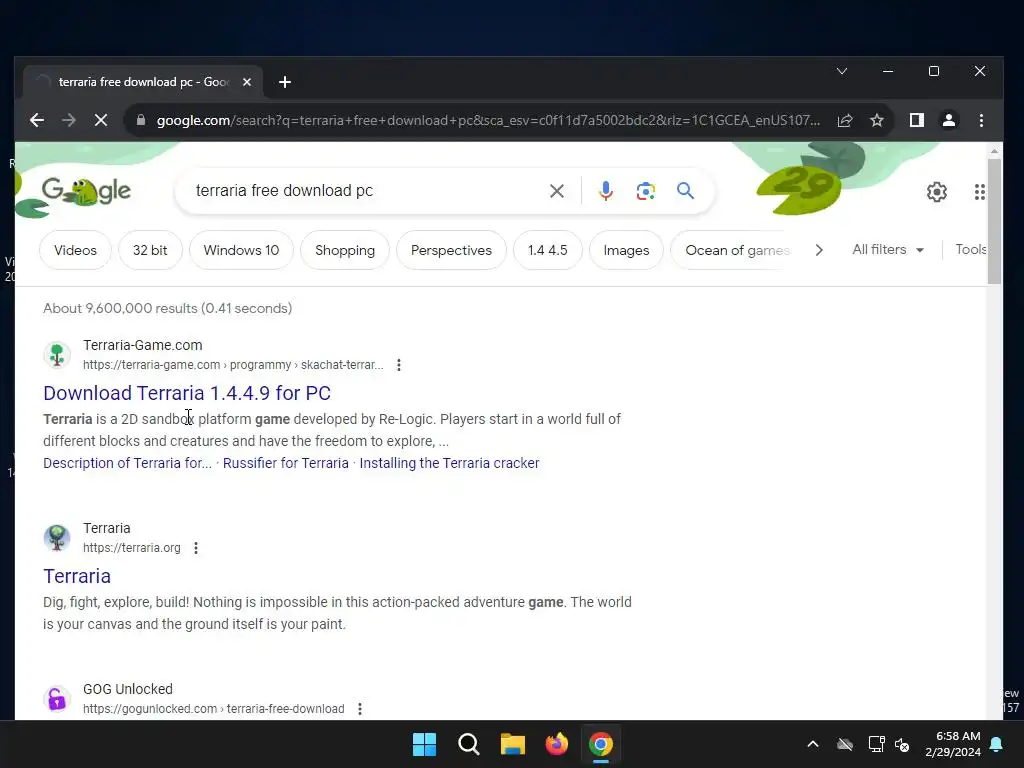Image resolution: width=1024 pixels, height=768 pixels.
Task: Show more filter chips with arrow
Action: [819, 250]
